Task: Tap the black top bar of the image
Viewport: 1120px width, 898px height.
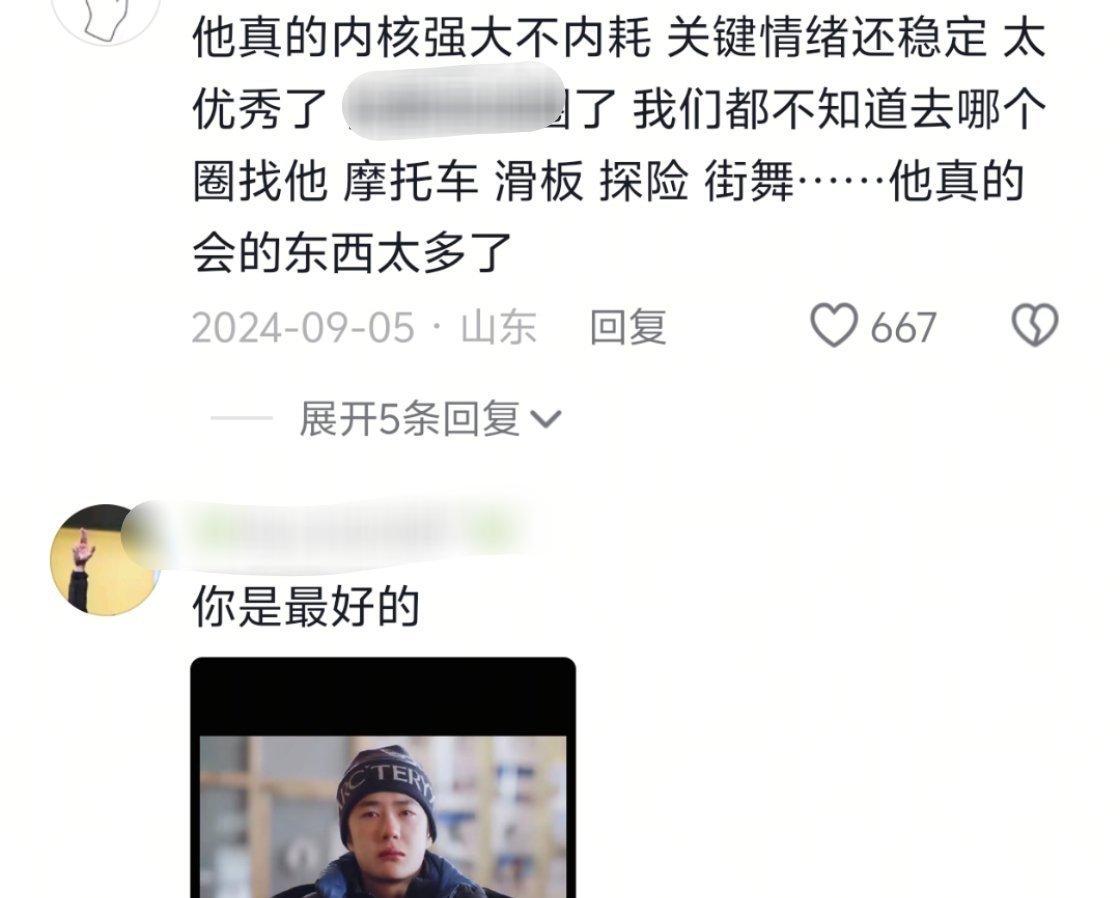Action: click(383, 697)
